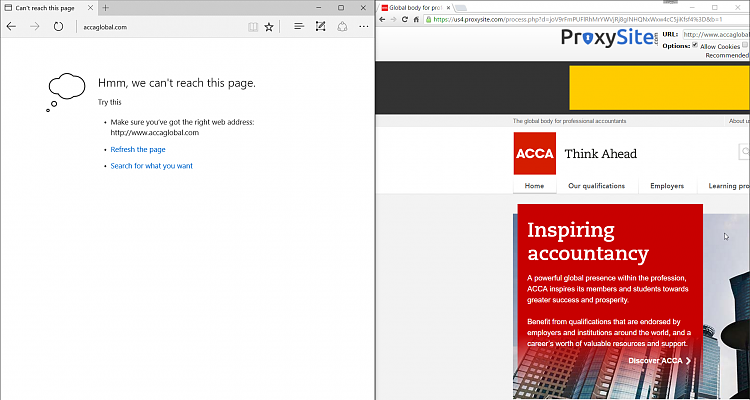Maximize the Chrome window

[715, 7]
